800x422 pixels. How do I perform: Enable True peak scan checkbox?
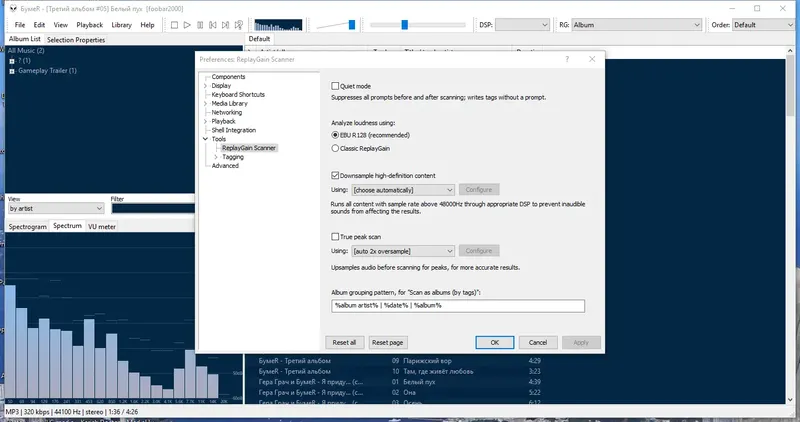point(335,237)
